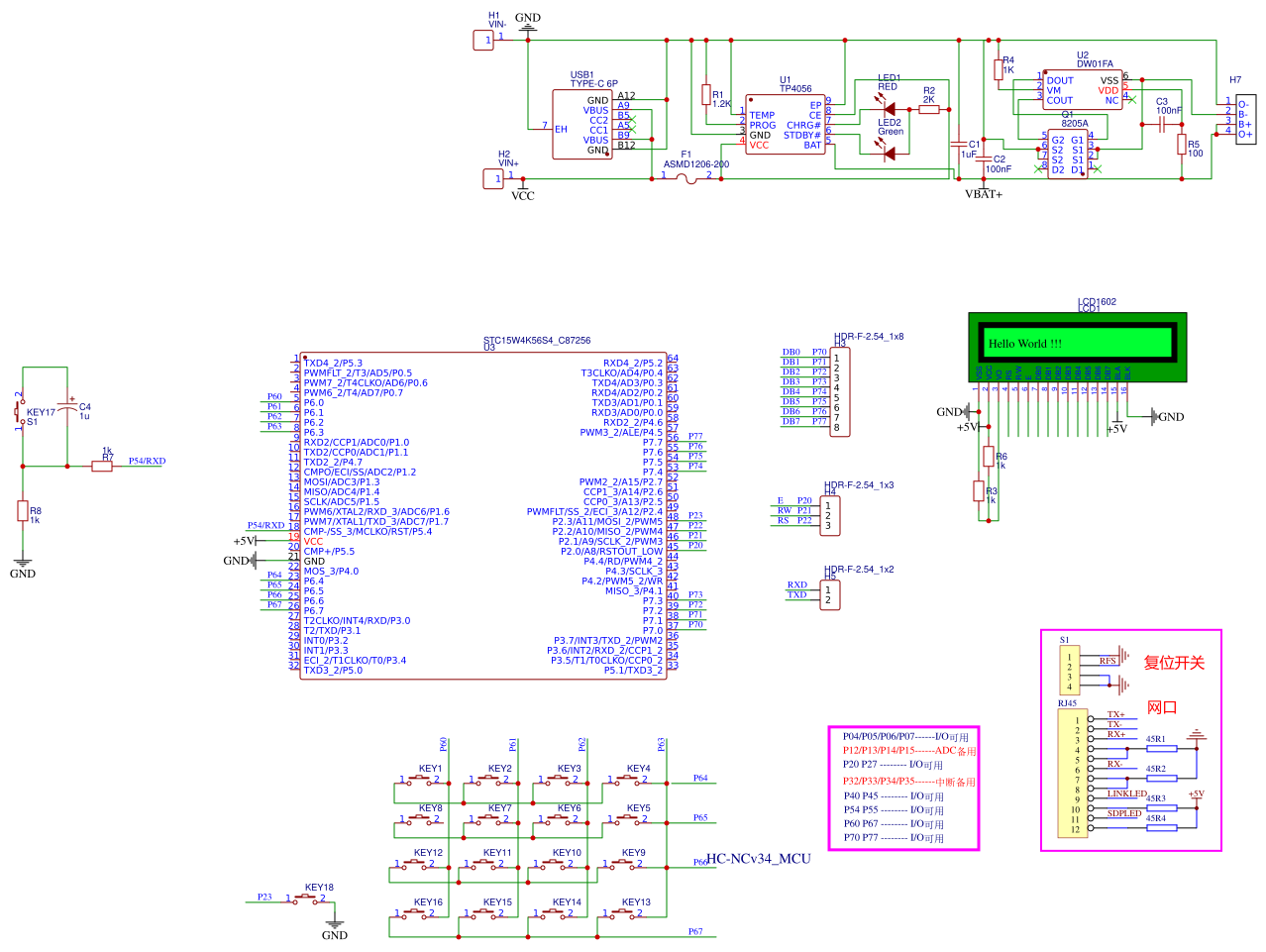Select resistor R5 100
This screenshot has width=1266, height=952.
click(x=1182, y=145)
